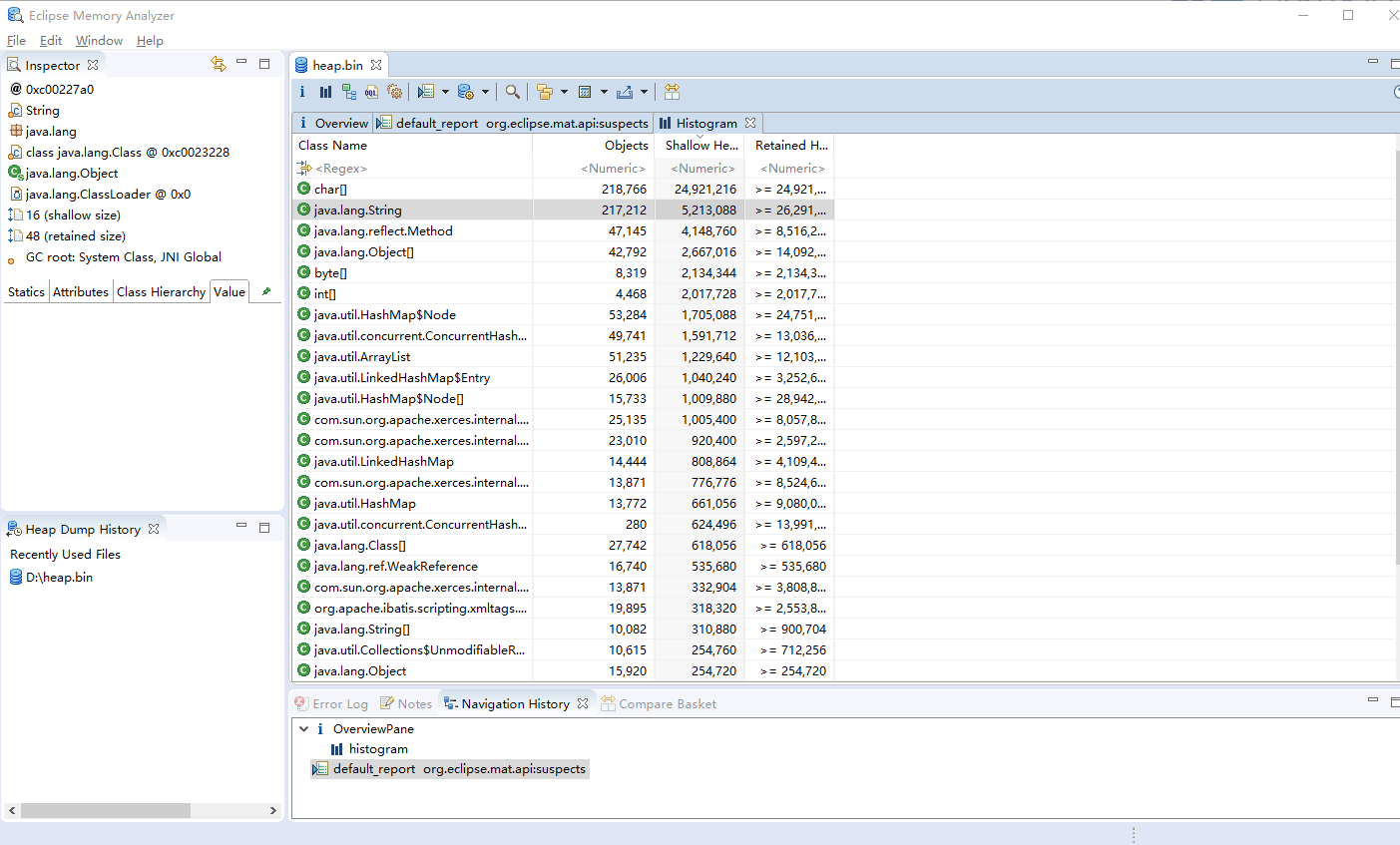Image resolution: width=1400 pixels, height=845 pixels.
Task: Sort by the Shallow Heap column header
Action: (700, 145)
